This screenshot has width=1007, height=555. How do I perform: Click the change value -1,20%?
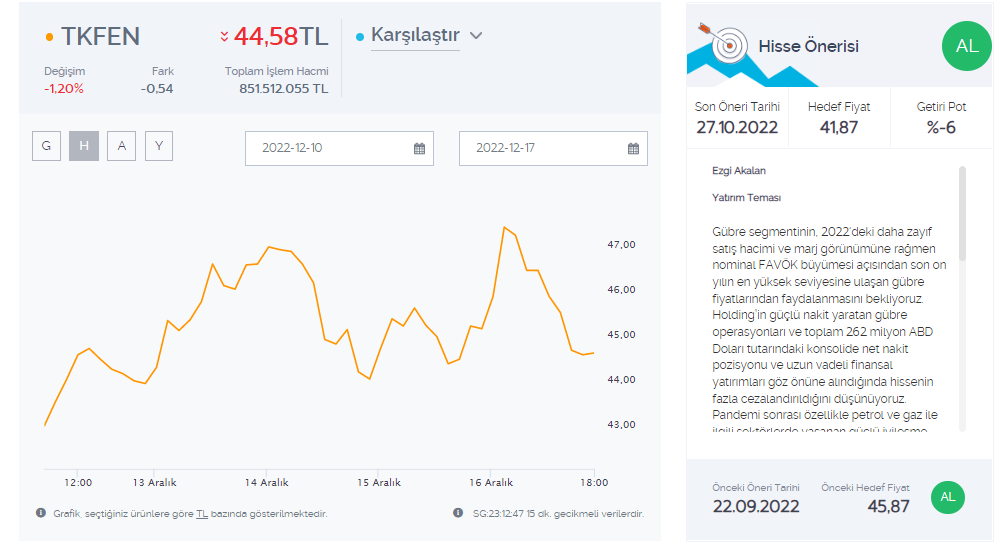point(64,89)
